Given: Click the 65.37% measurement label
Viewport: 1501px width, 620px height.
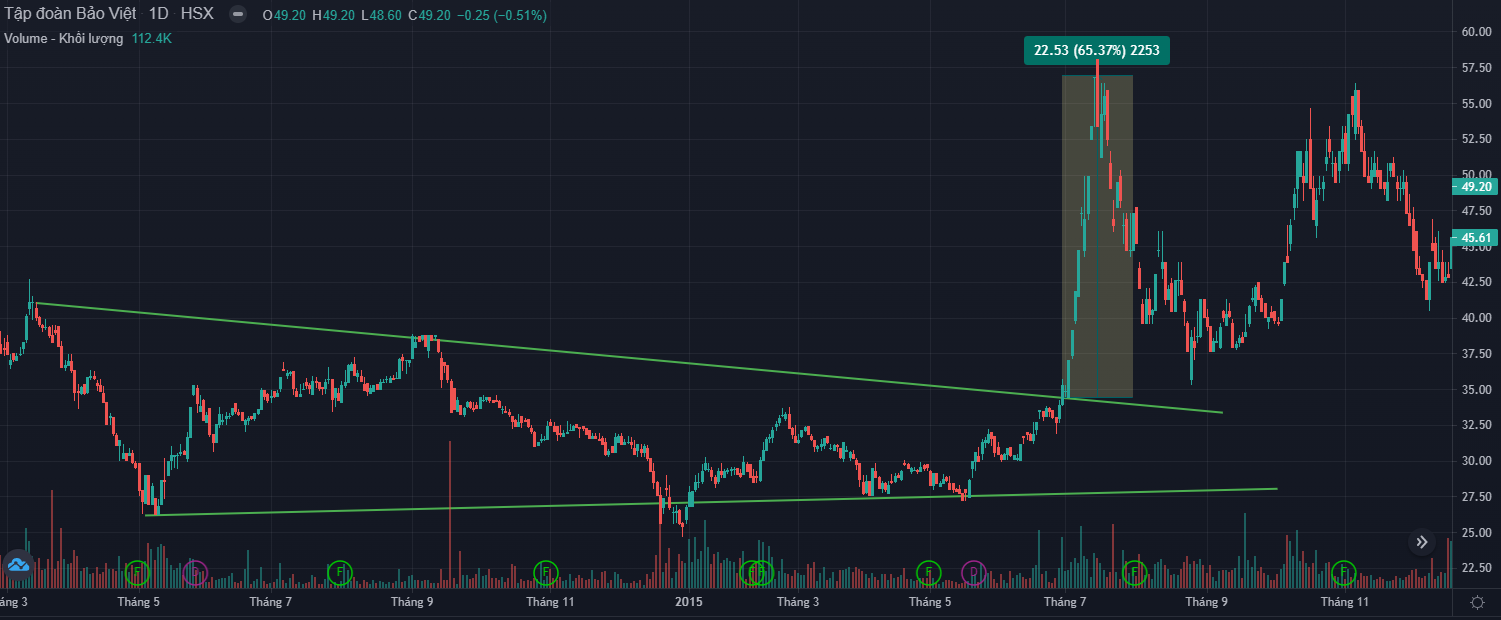Looking at the screenshot, I should click(x=1096, y=50).
